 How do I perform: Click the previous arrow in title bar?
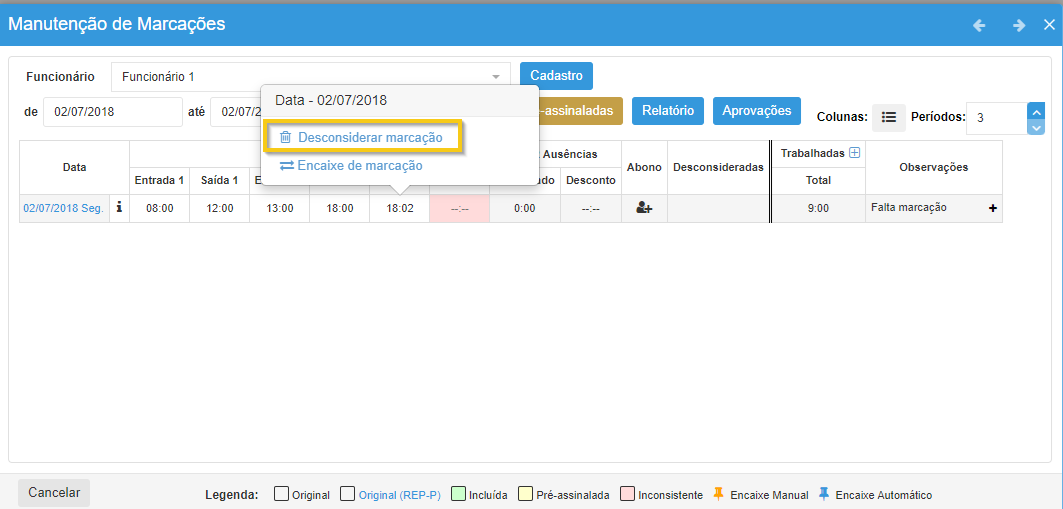tap(979, 25)
